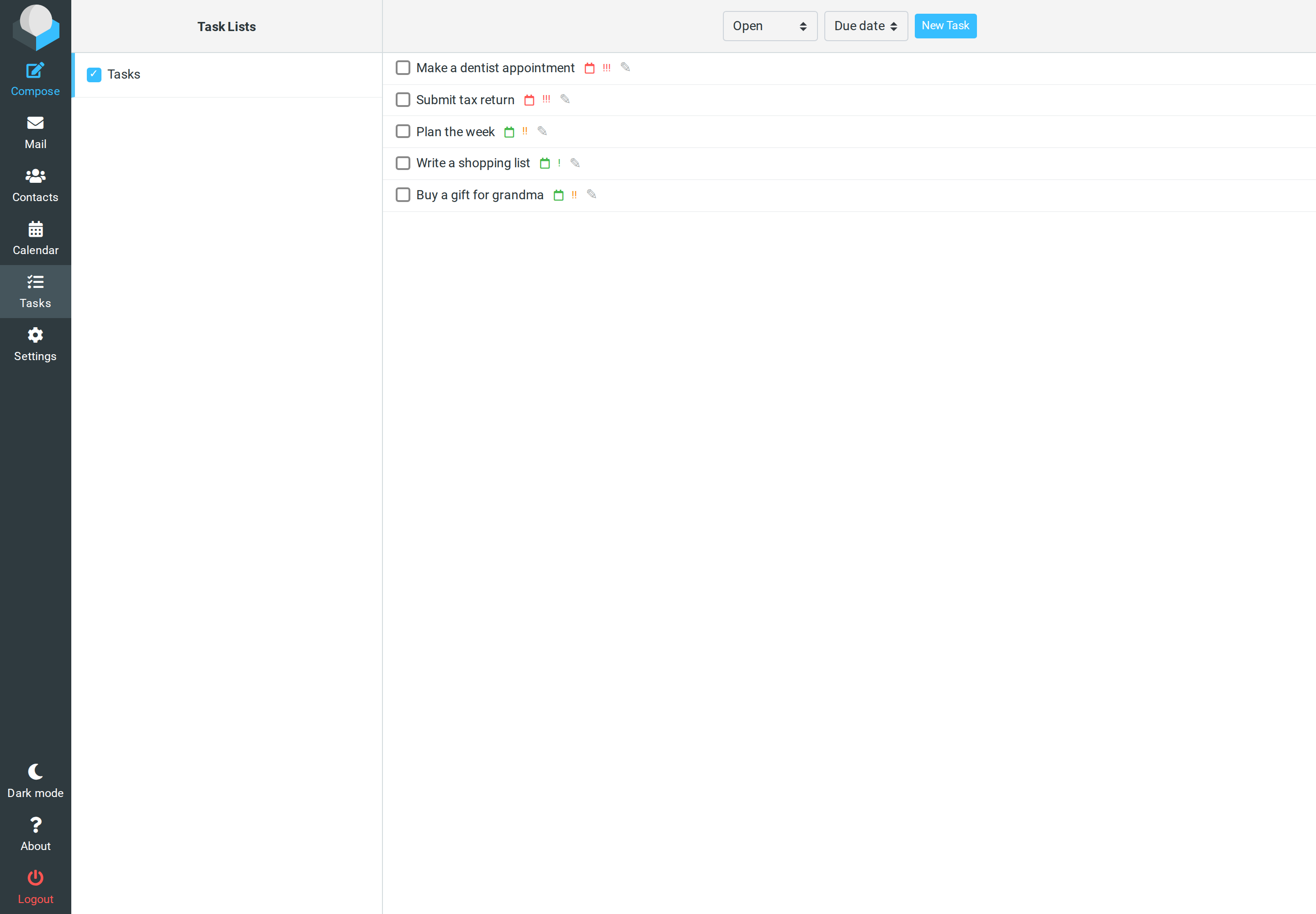
Task: Select the Tasks list label
Action: tap(124, 74)
